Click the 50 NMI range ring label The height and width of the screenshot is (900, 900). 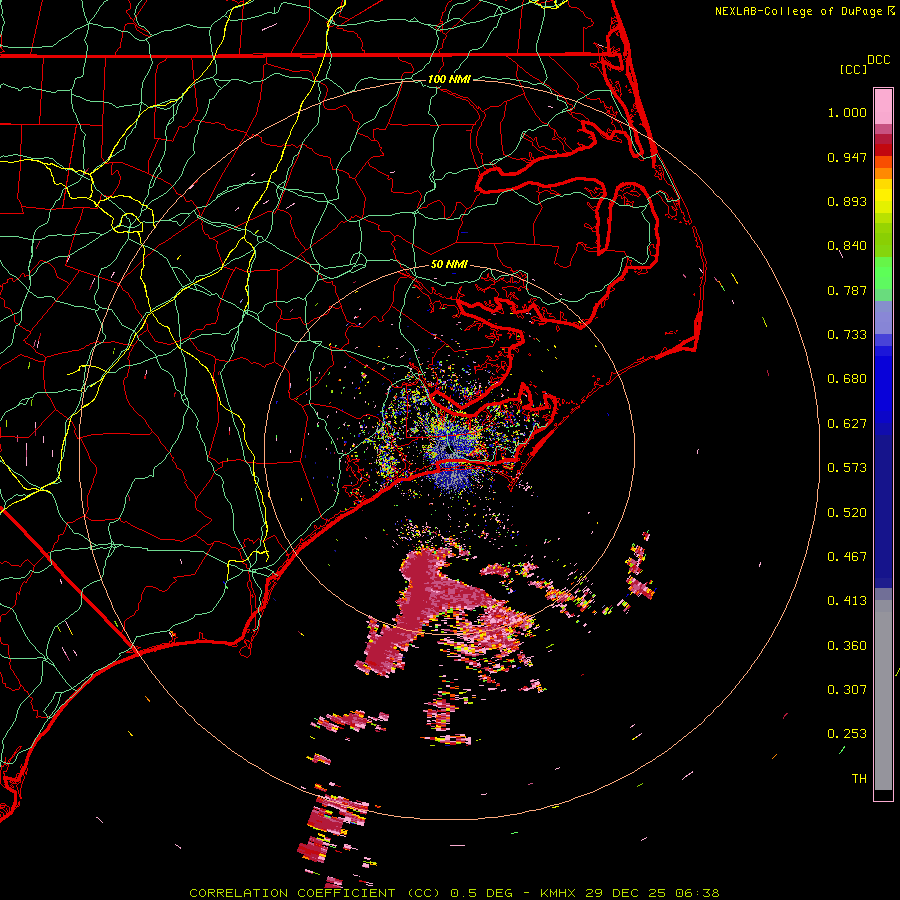pyautogui.click(x=449, y=264)
